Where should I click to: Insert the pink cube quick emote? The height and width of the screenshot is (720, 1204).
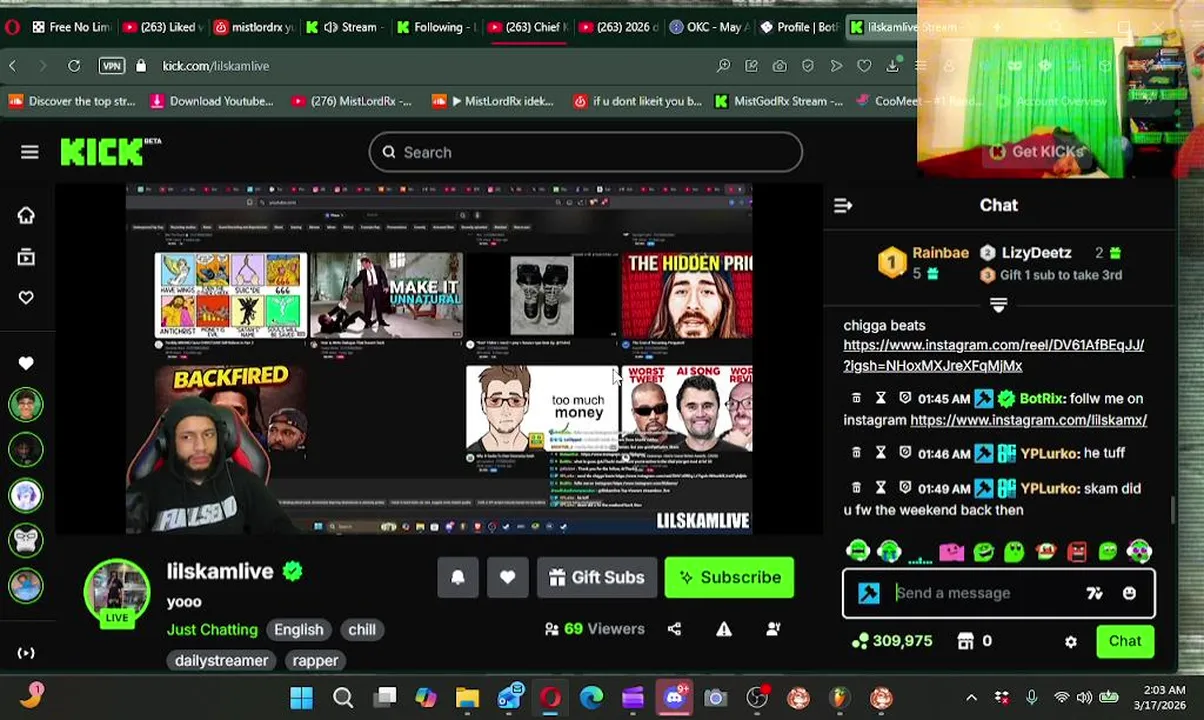951,551
